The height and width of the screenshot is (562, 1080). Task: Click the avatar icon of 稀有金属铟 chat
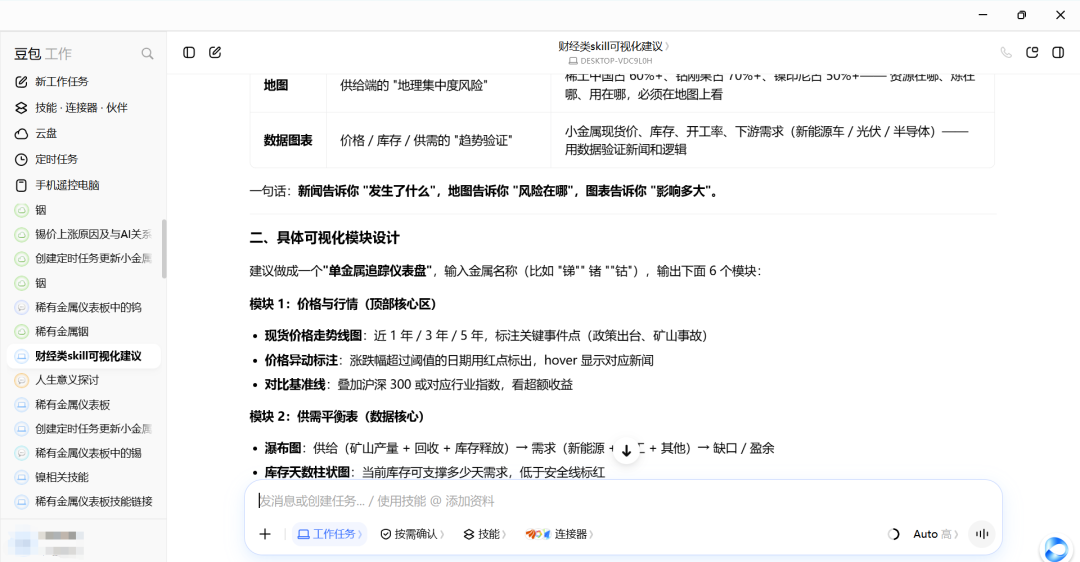(22, 331)
